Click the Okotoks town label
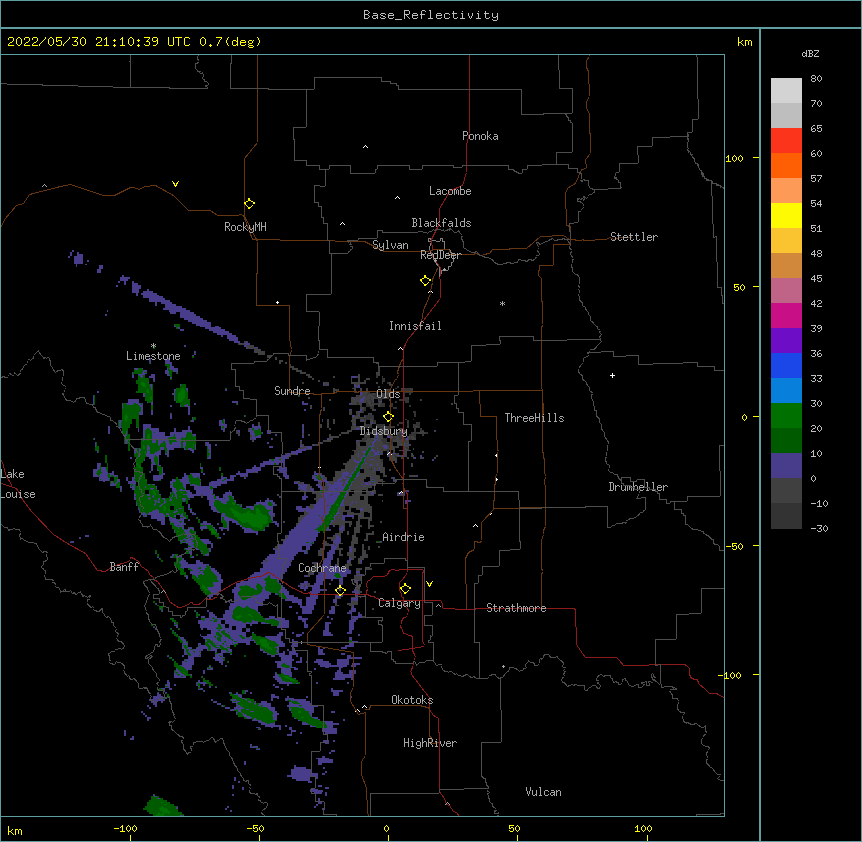This screenshot has width=862, height=842. click(x=412, y=700)
